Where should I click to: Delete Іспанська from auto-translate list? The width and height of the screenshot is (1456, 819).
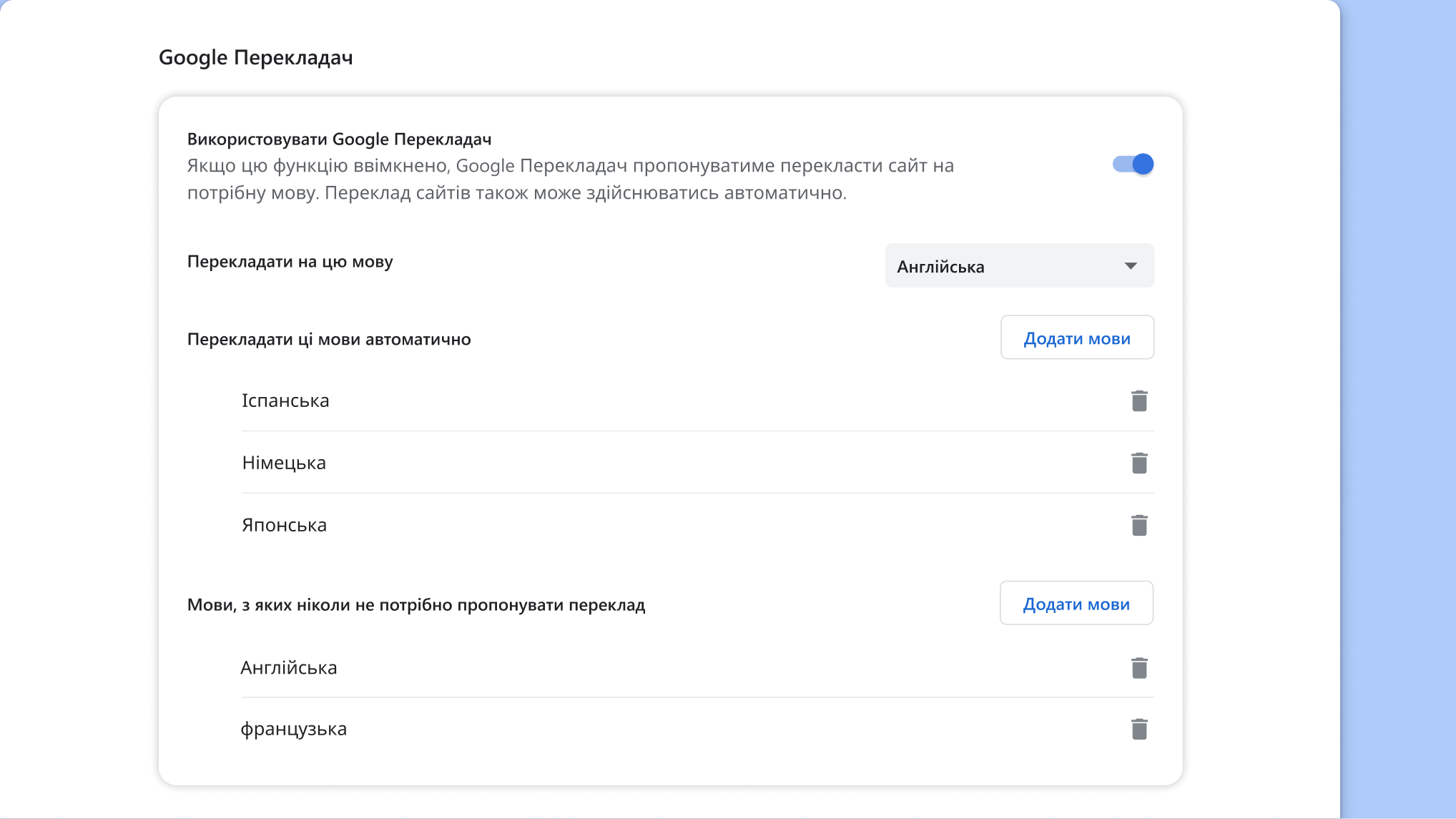1139,401
